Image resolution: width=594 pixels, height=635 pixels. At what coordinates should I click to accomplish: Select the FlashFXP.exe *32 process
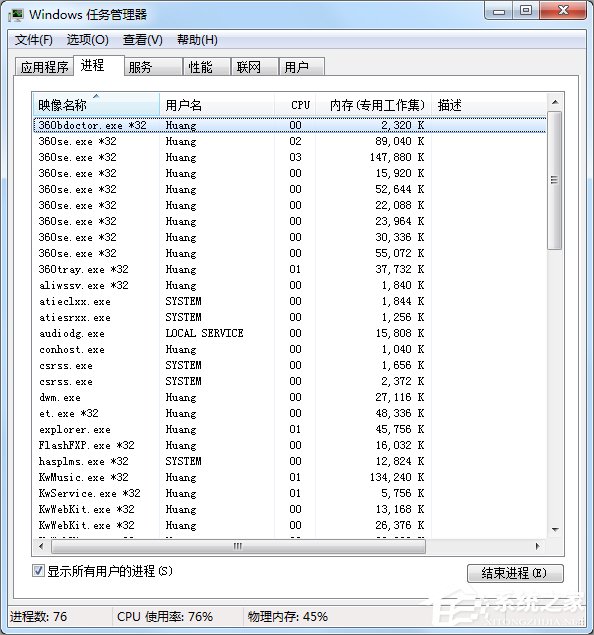tap(290, 445)
